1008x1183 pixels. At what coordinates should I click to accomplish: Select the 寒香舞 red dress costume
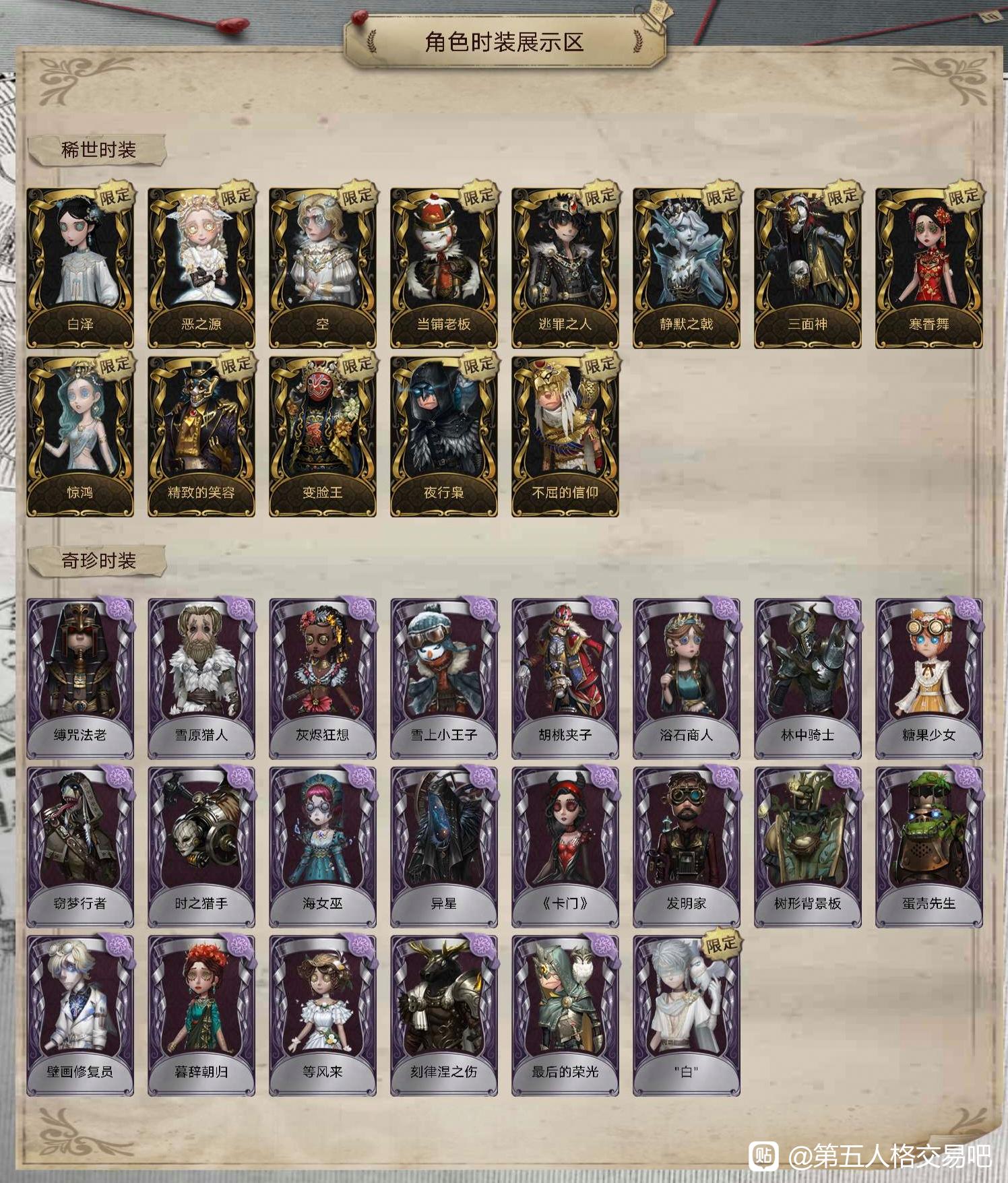coord(929,267)
